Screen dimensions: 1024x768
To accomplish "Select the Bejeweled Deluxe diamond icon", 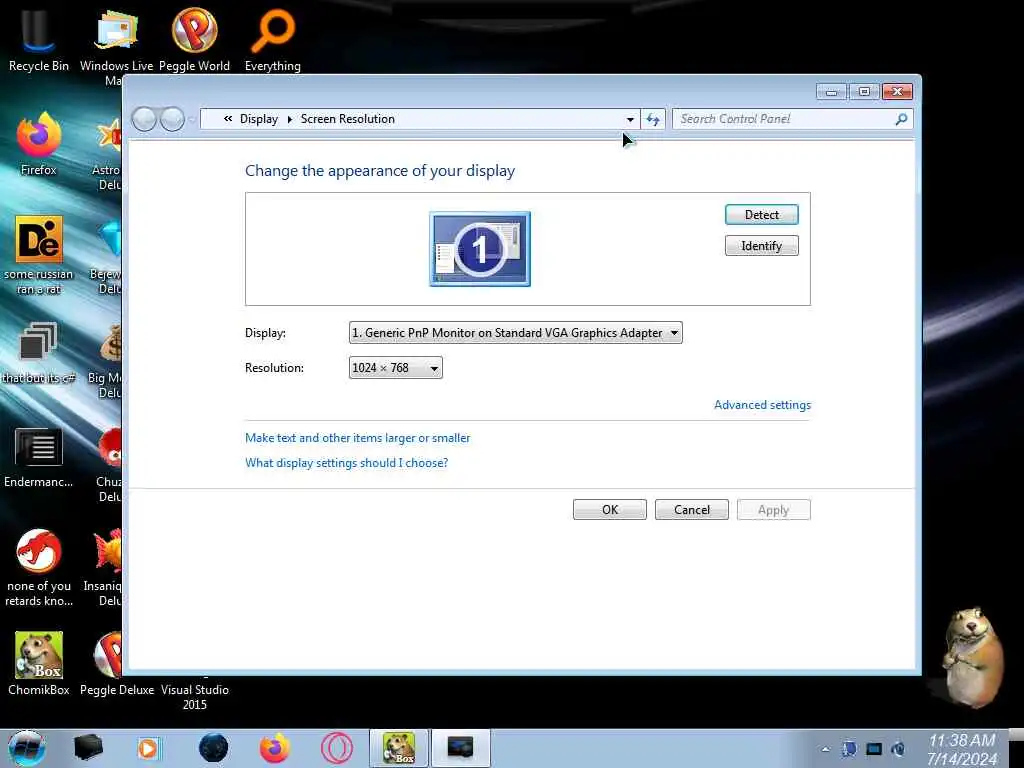I will pos(108,255).
